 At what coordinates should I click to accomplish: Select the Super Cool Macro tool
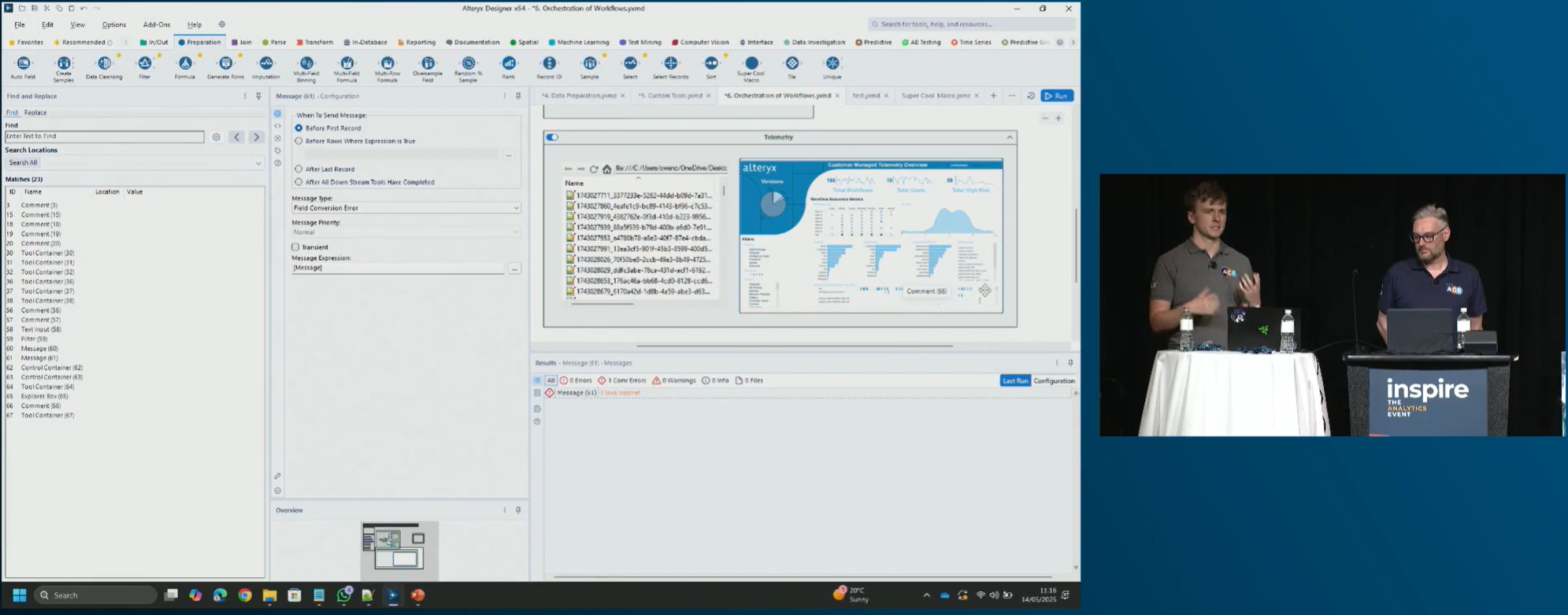coord(751,69)
